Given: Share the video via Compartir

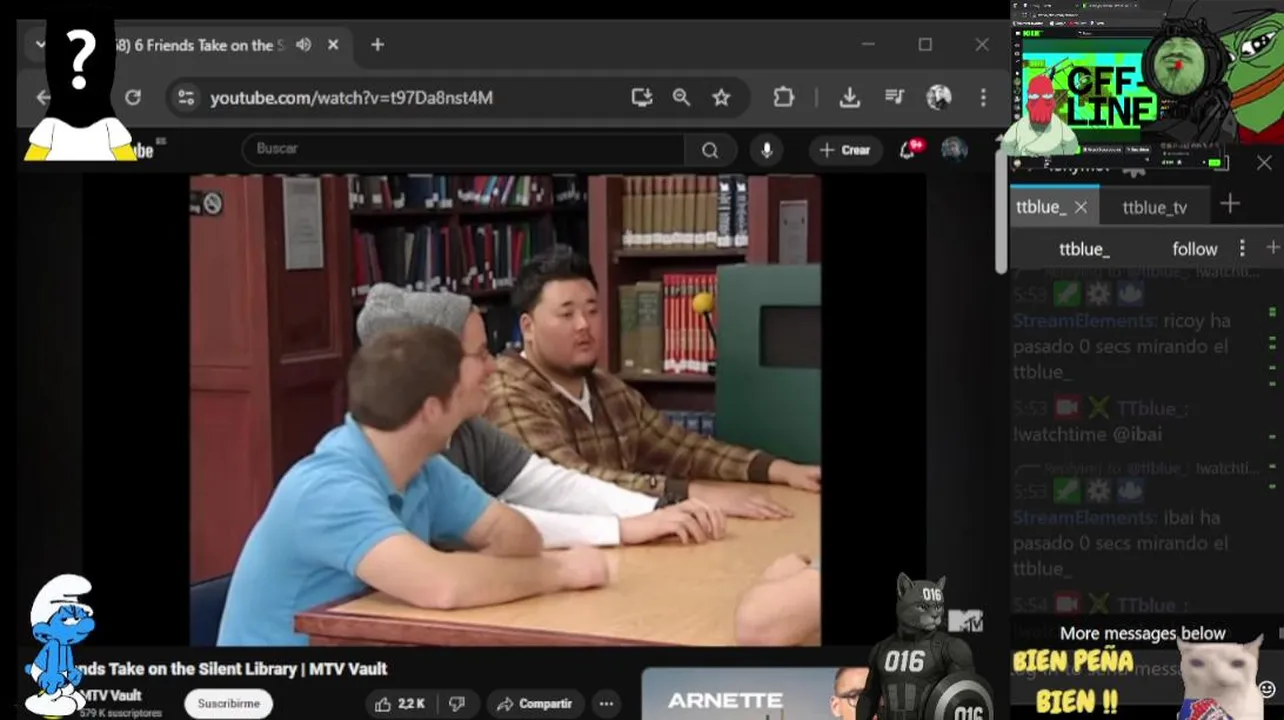Looking at the screenshot, I should [535, 704].
